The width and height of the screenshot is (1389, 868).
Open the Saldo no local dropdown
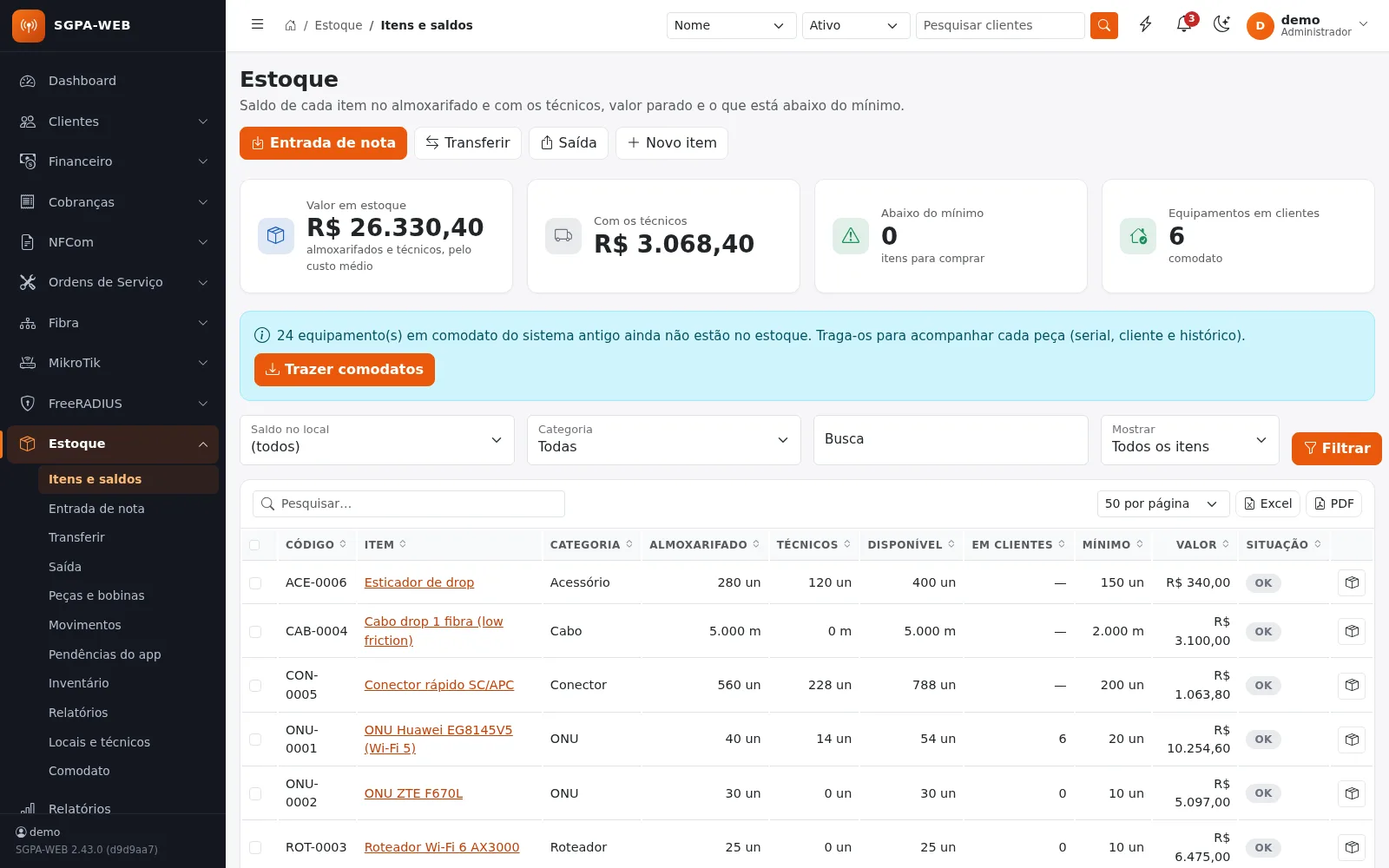coord(377,440)
